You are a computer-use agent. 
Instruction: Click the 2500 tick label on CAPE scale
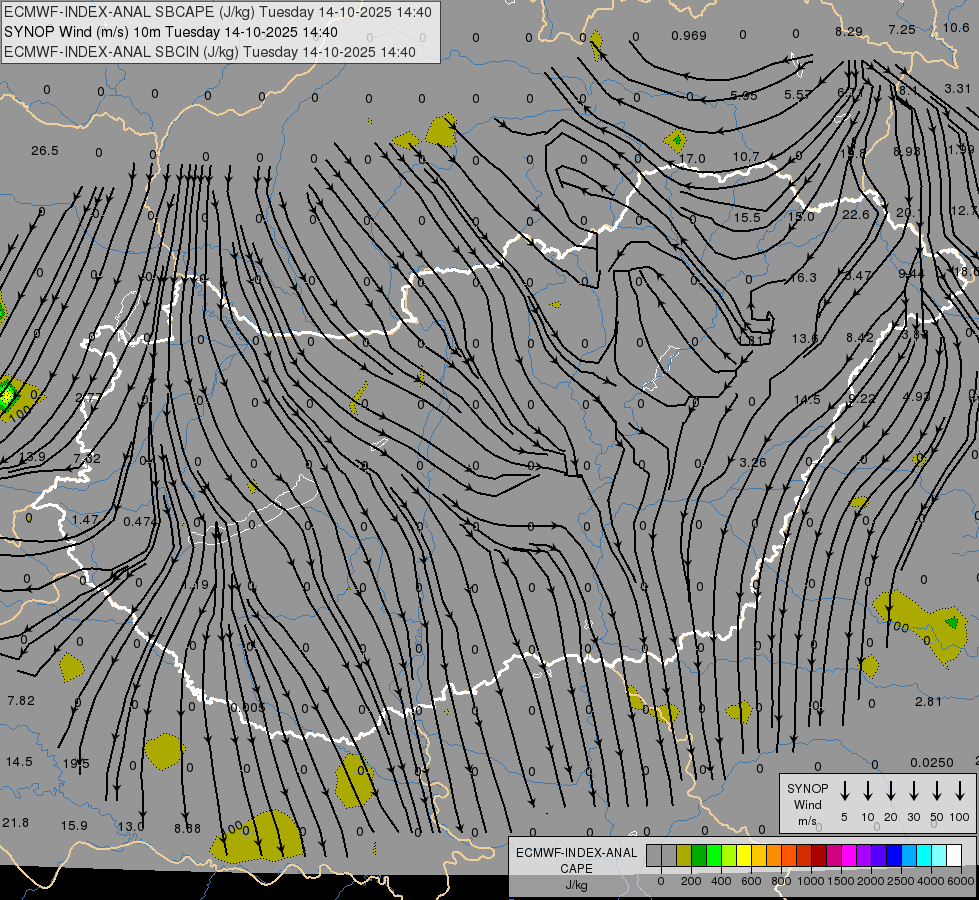click(x=900, y=881)
